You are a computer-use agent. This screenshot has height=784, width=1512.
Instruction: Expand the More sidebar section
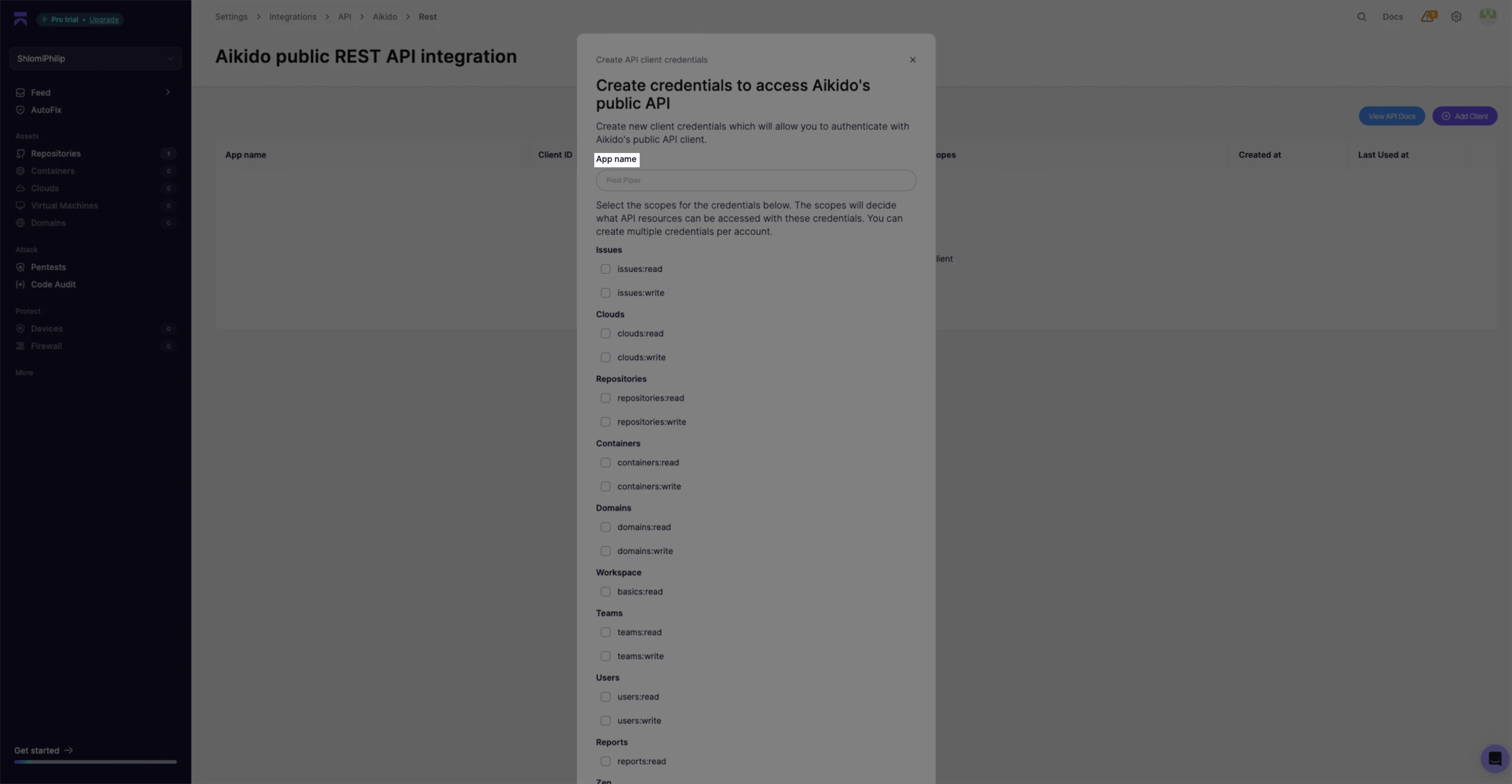coord(24,373)
